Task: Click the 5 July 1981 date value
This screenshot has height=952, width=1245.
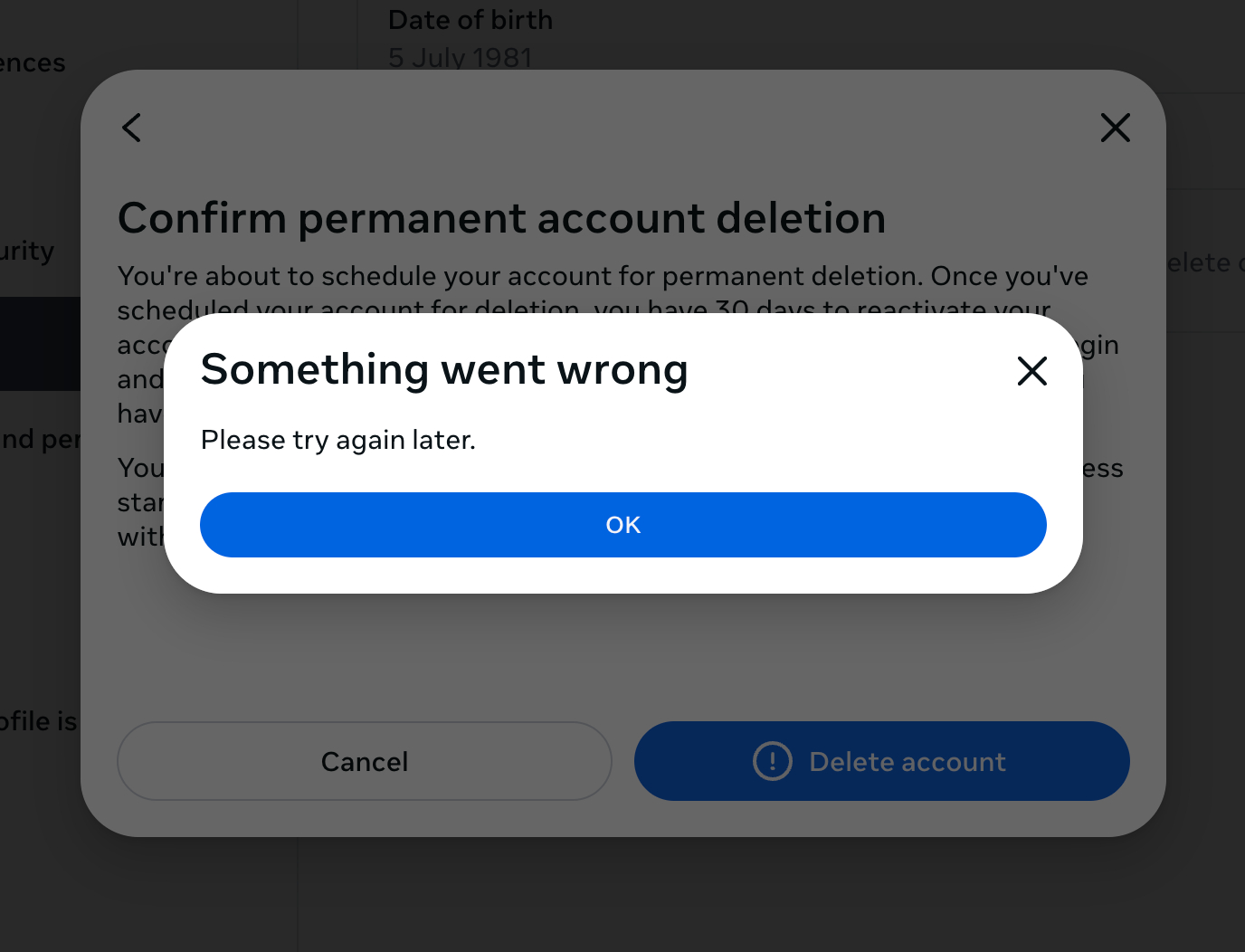Action: pos(460,58)
